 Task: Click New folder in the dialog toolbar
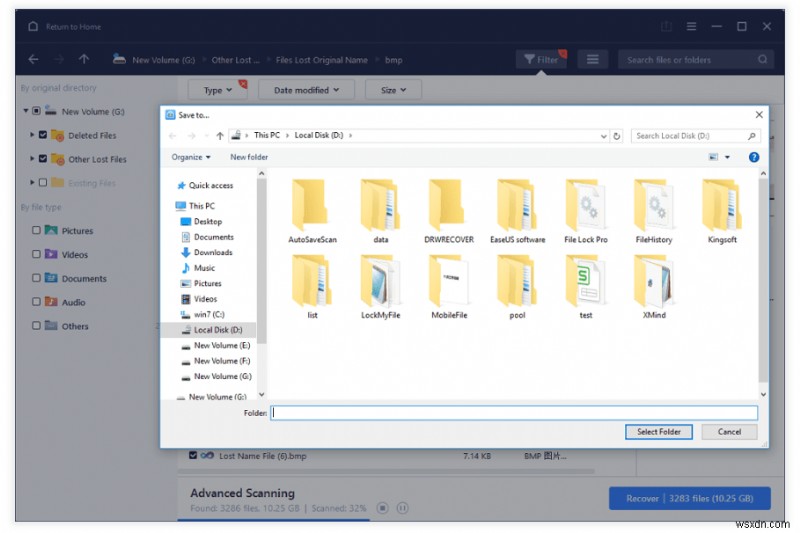pyautogui.click(x=249, y=157)
